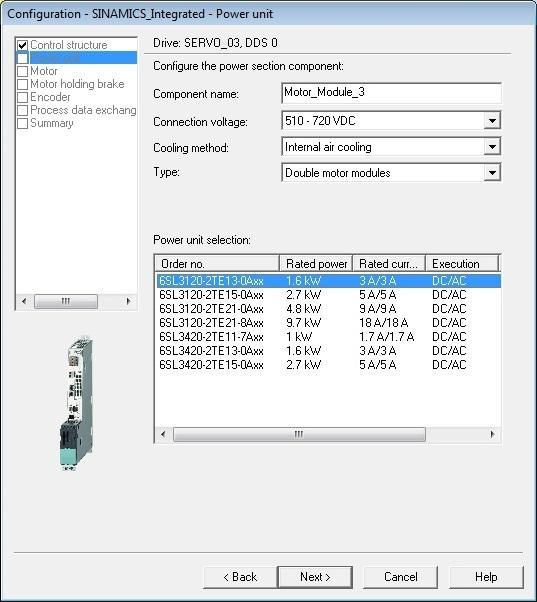
Task: Click the power unit list scrollbar right arrow
Action: [492, 434]
